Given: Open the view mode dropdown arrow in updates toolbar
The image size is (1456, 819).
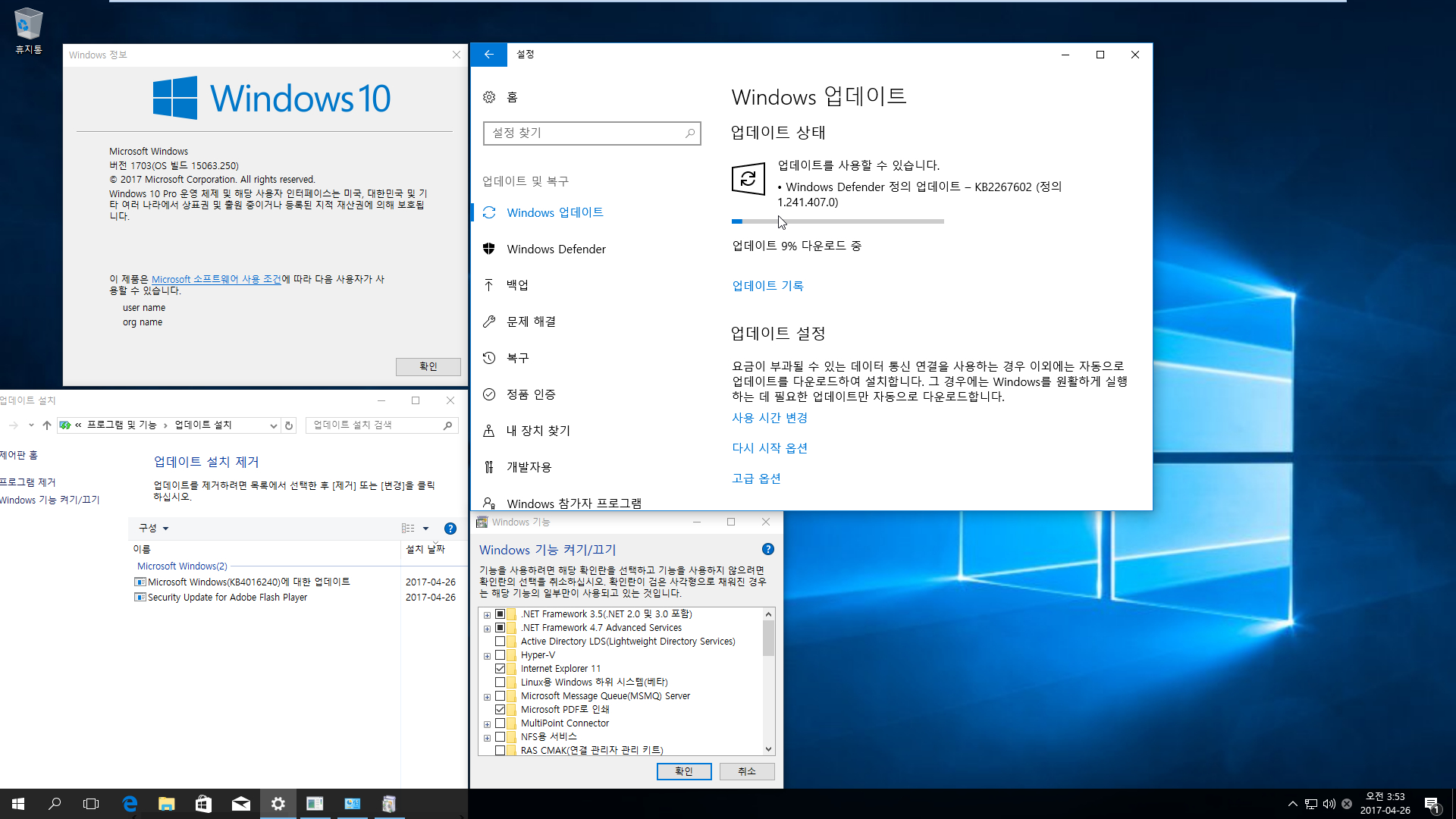Looking at the screenshot, I should coord(425,529).
